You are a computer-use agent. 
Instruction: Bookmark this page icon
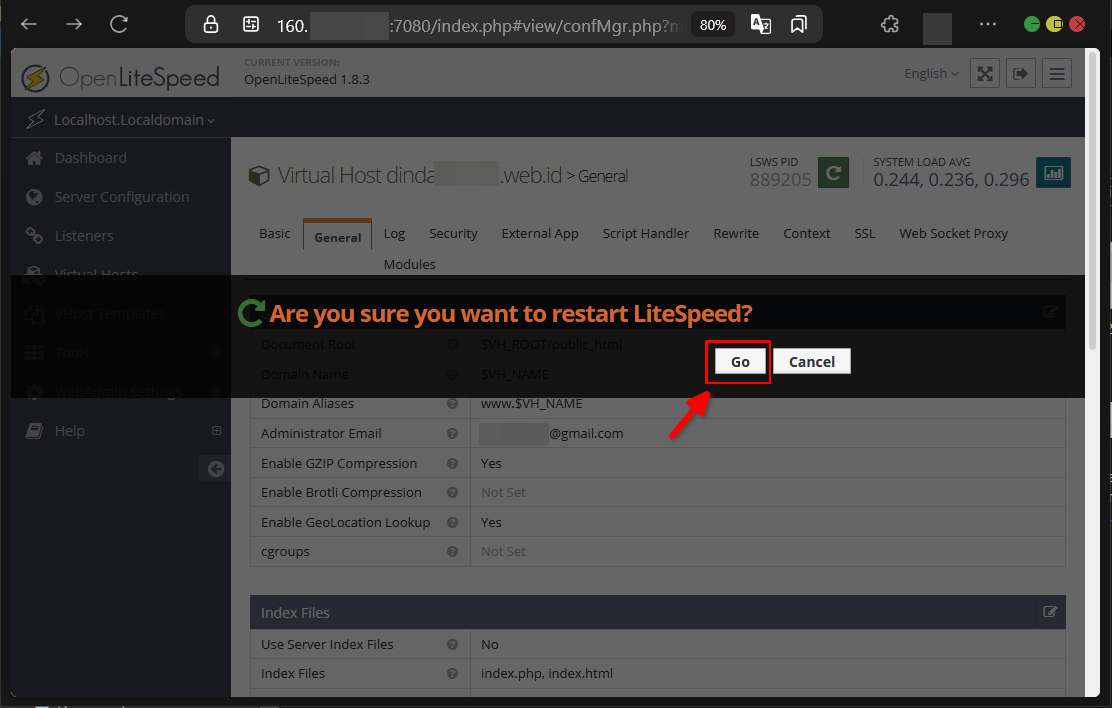799,25
